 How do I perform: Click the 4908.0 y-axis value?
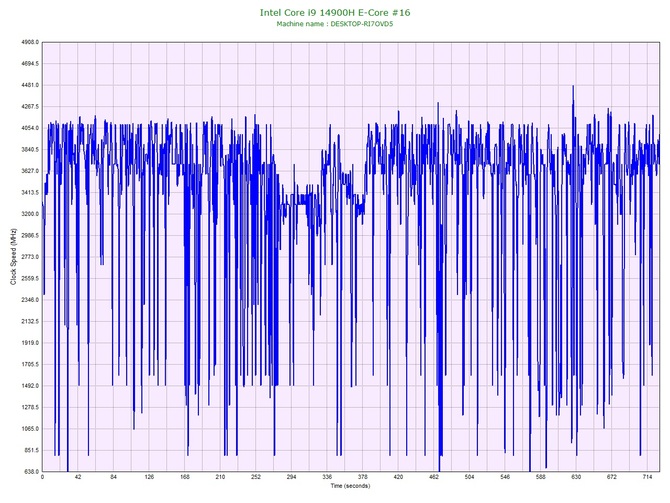30,42
